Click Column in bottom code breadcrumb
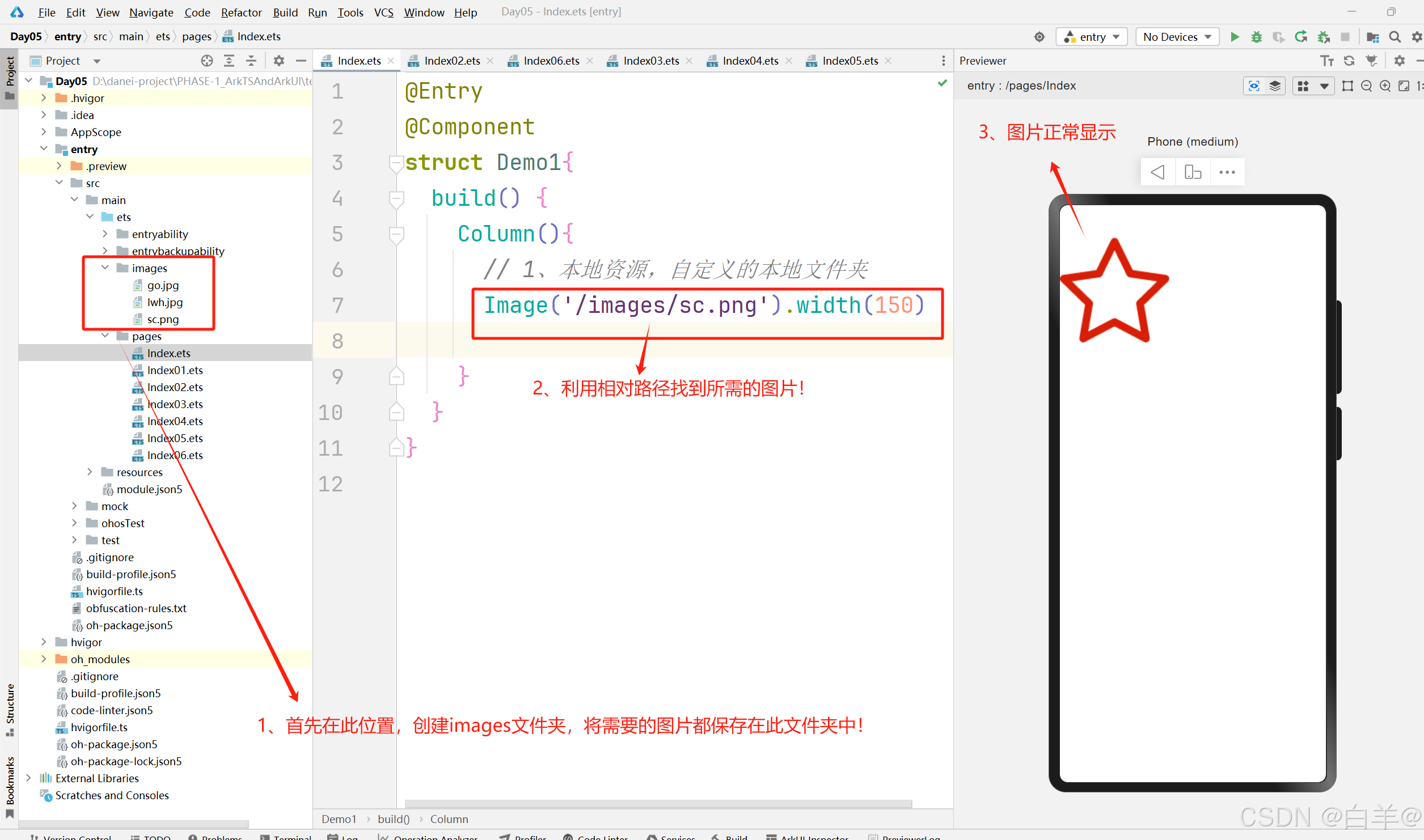 coord(449,819)
